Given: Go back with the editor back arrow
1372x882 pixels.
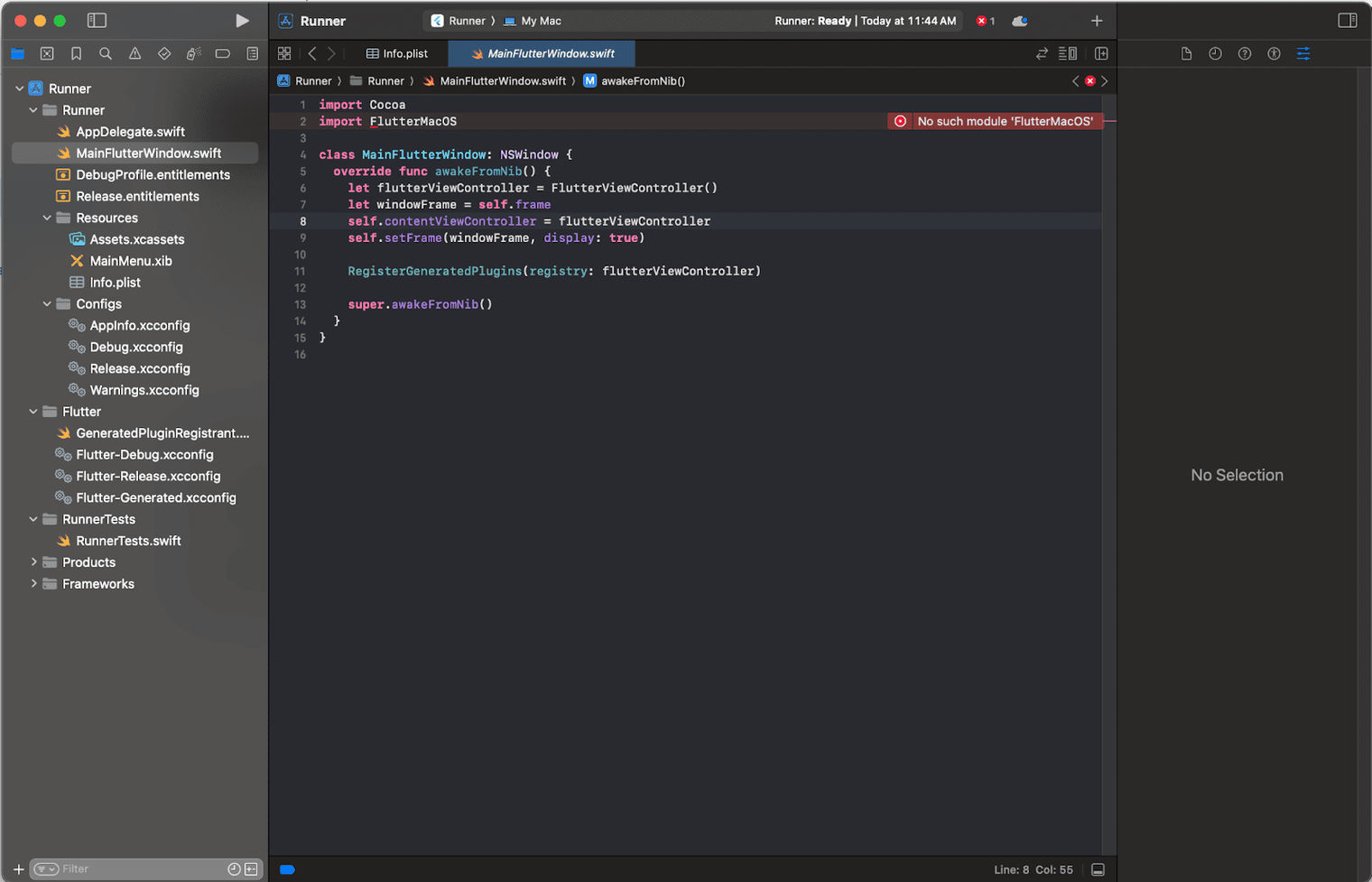Looking at the screenshot, I should click(312, 53).
